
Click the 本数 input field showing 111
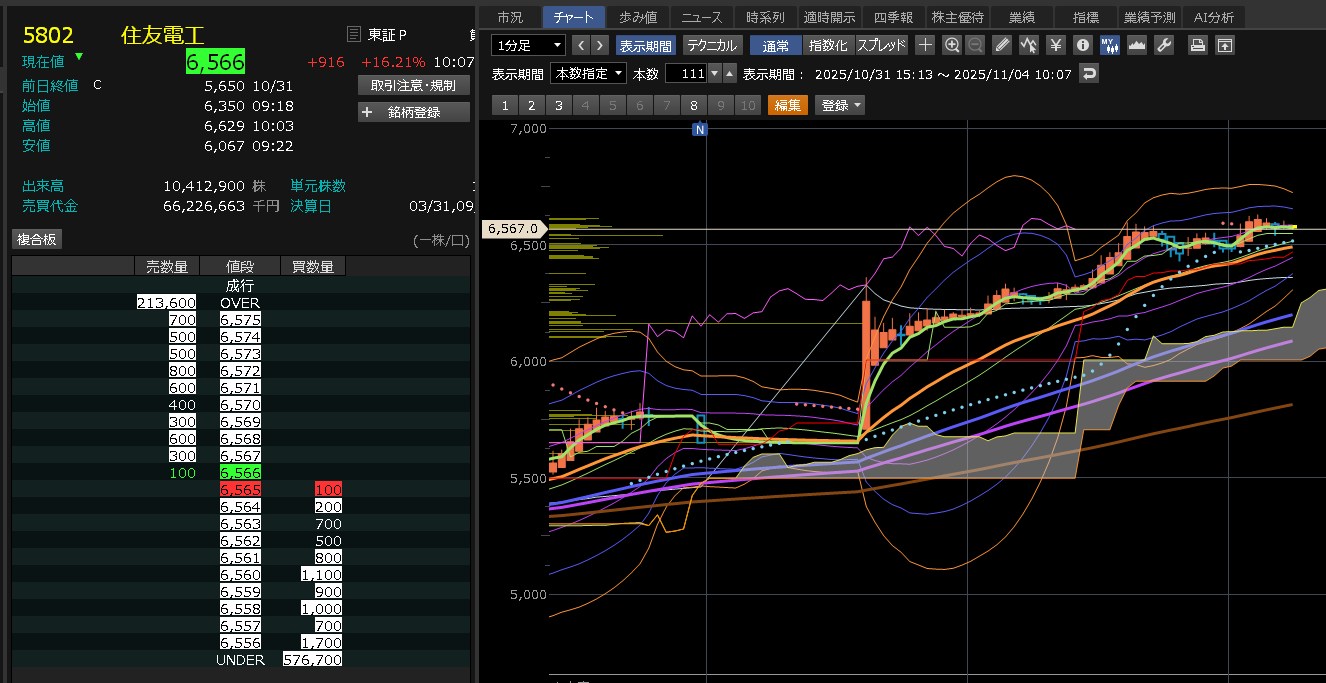(x=686, y=73)
